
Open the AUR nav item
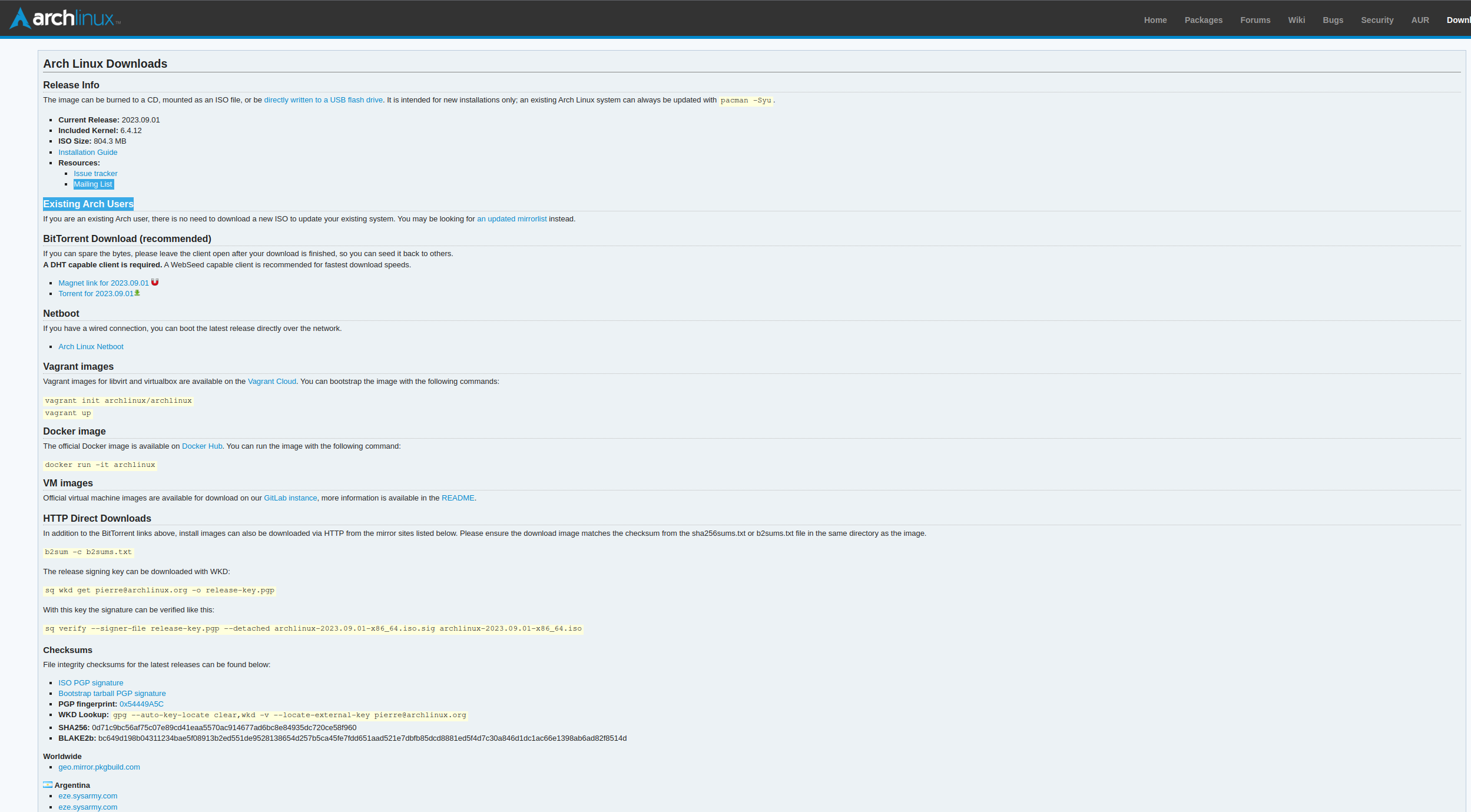pos(1420,20)
